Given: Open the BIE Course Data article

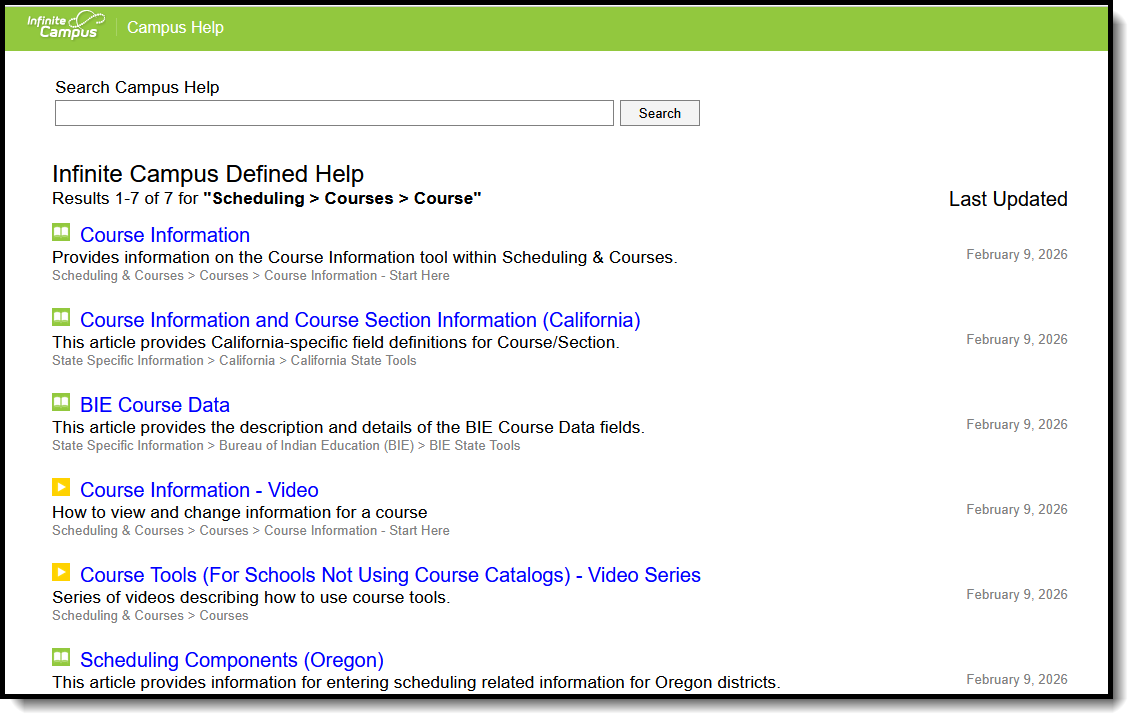Looking at the screenshot, I should pyautogui.click(x=155, y=405).
